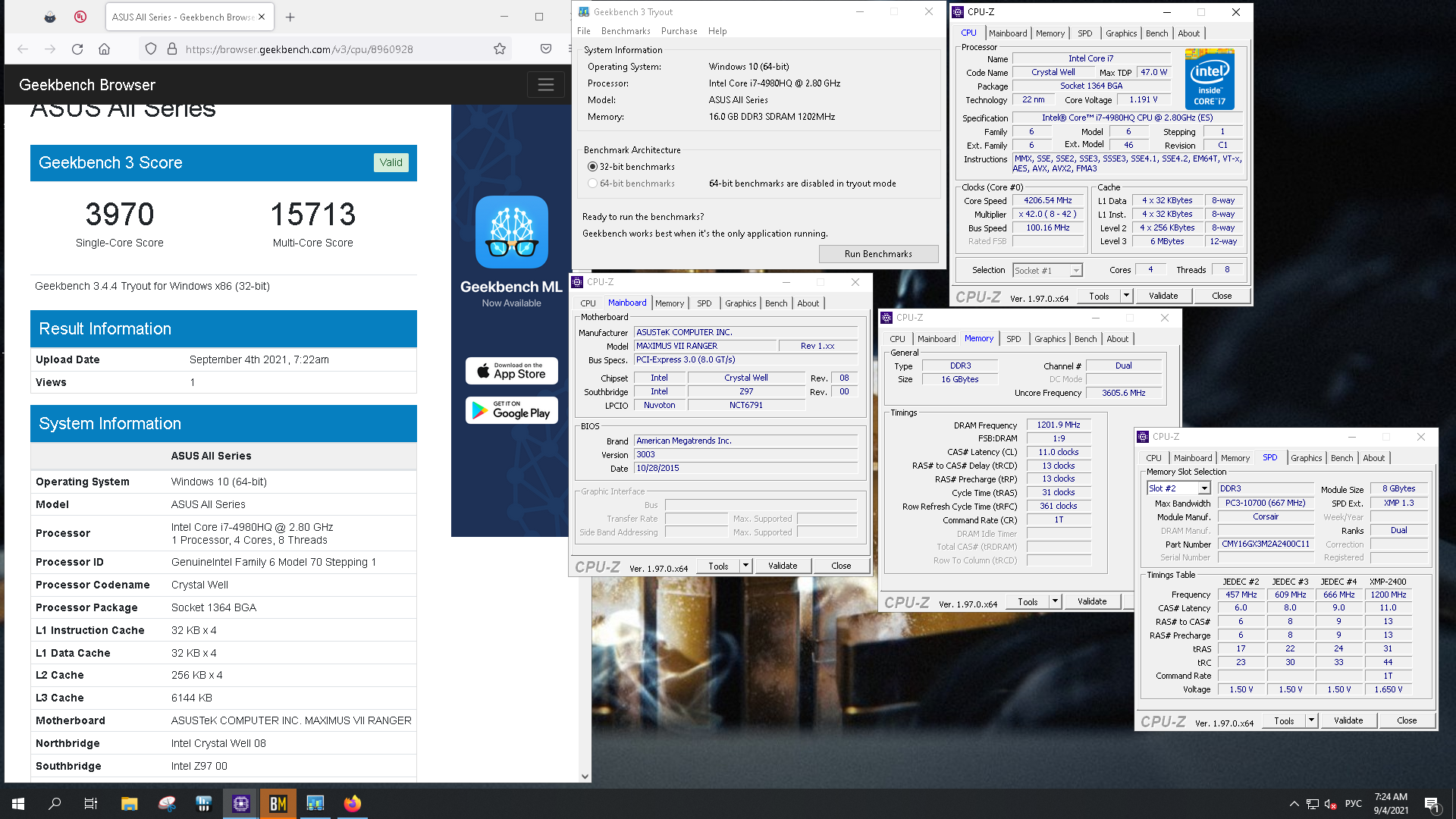Viewport: 1456px width, 819px height.
Task: Click the Geekbench ML app icon
Action: (512, 232)
